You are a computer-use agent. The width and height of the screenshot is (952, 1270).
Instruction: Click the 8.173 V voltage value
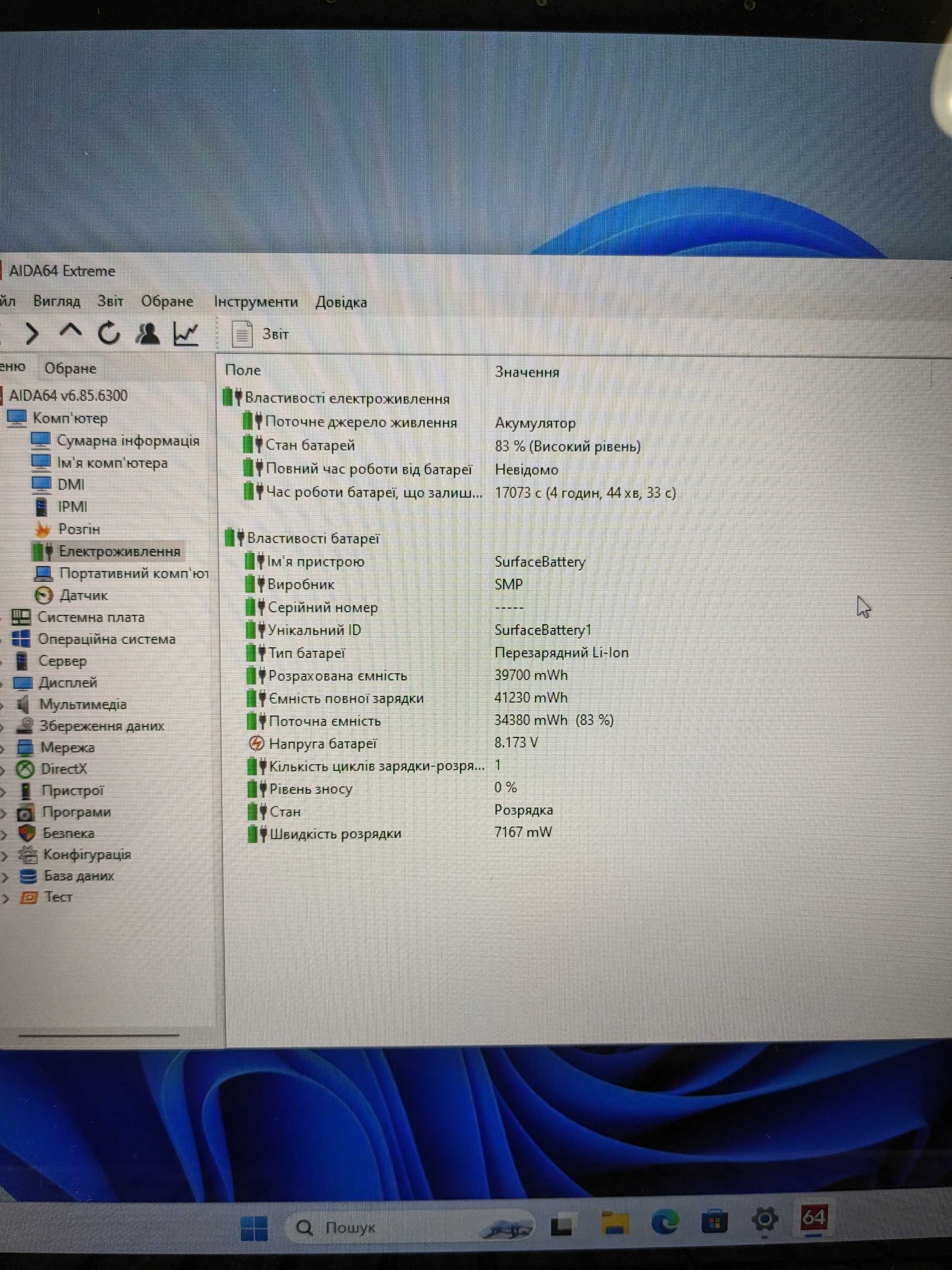(x=516, y=742)
